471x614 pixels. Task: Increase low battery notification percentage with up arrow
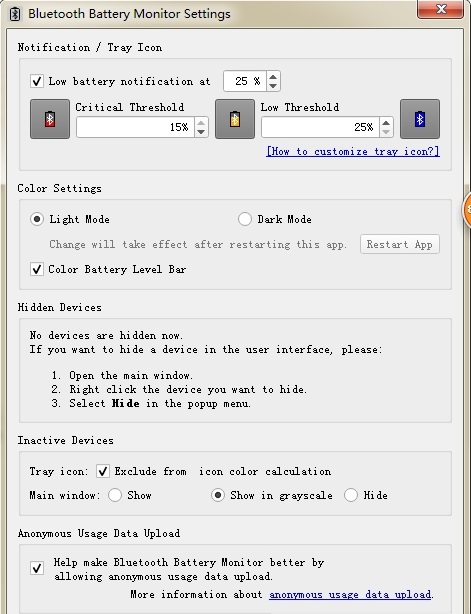click(273, 76)
